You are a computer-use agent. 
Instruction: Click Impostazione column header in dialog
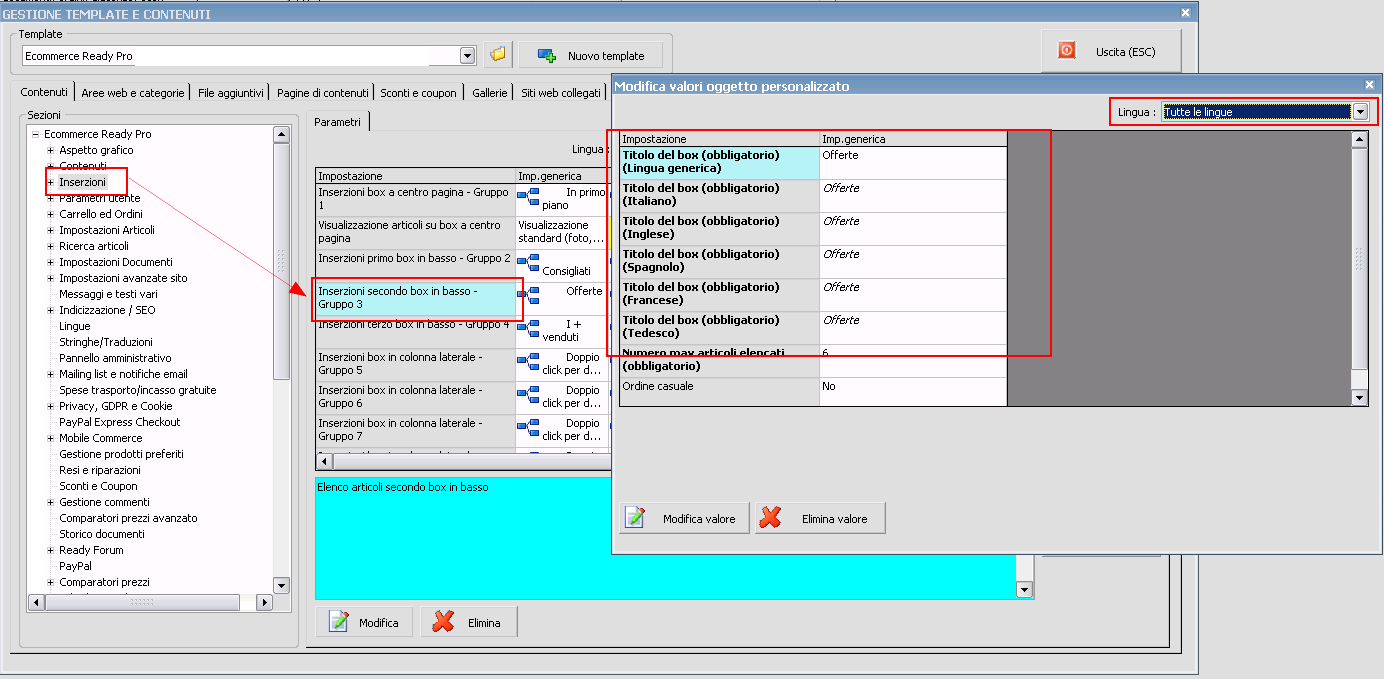click(x=719, y=139)
